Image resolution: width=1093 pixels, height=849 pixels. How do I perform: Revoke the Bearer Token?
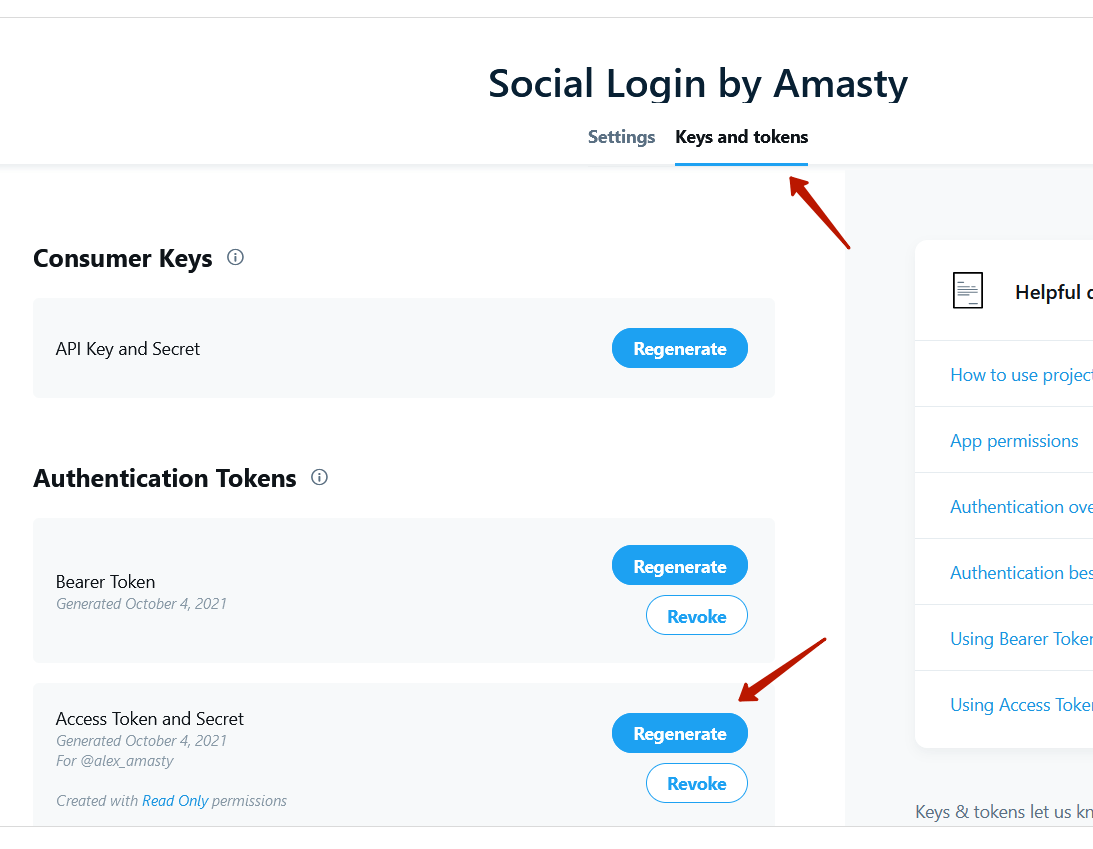(x=696, y=615)
